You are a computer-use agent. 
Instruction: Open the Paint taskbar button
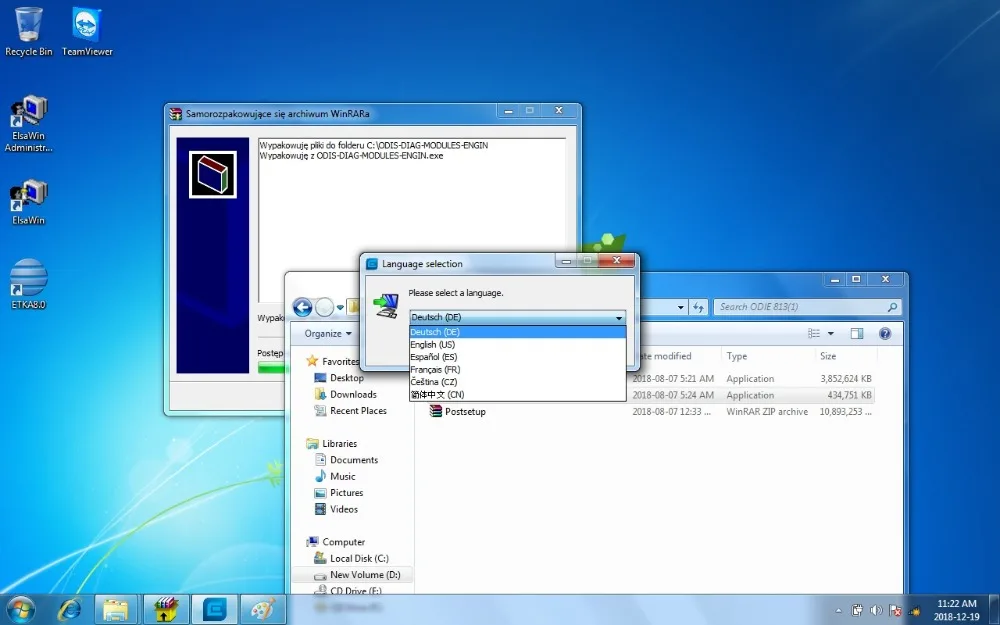tap(262, 610)
